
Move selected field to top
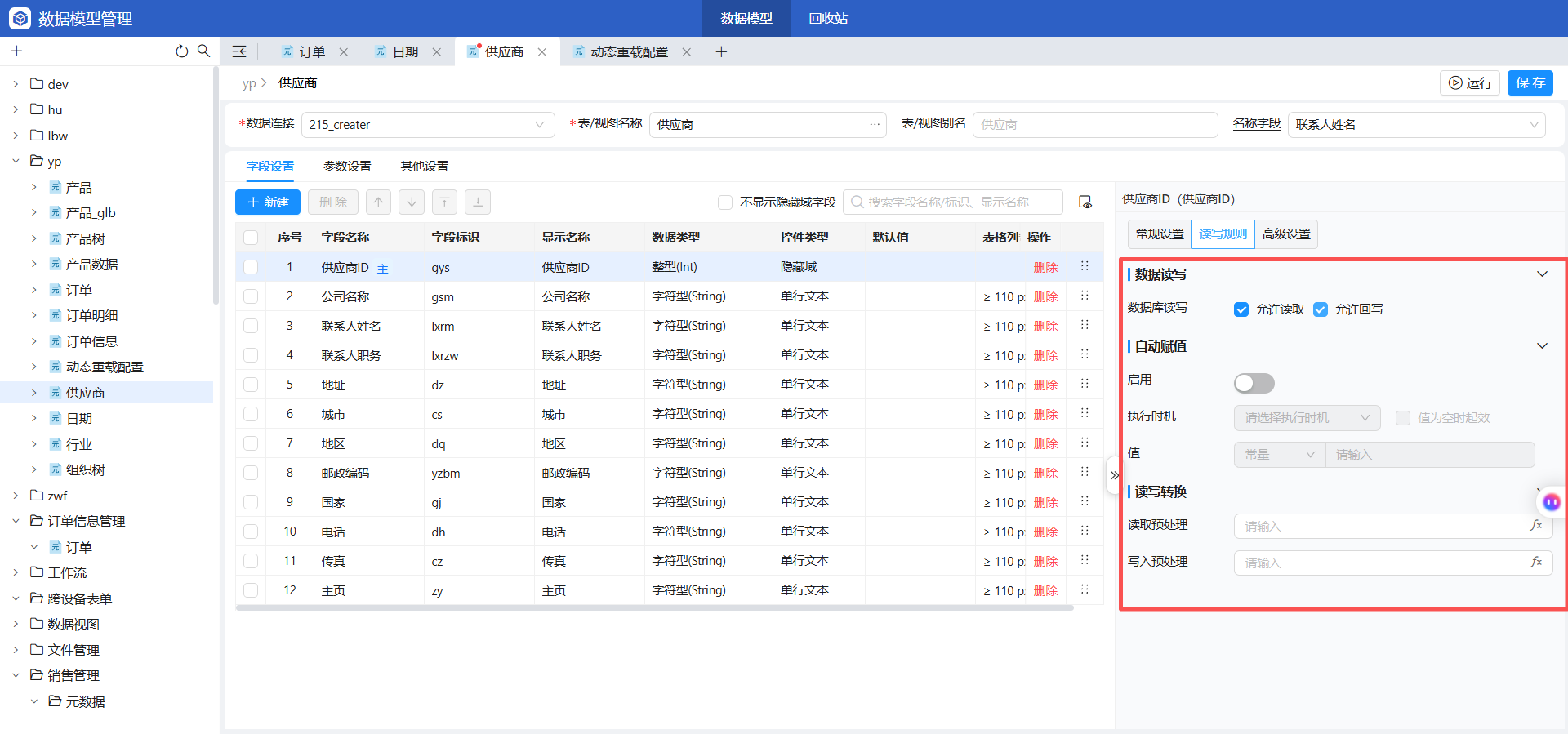[x=444, y=202]
